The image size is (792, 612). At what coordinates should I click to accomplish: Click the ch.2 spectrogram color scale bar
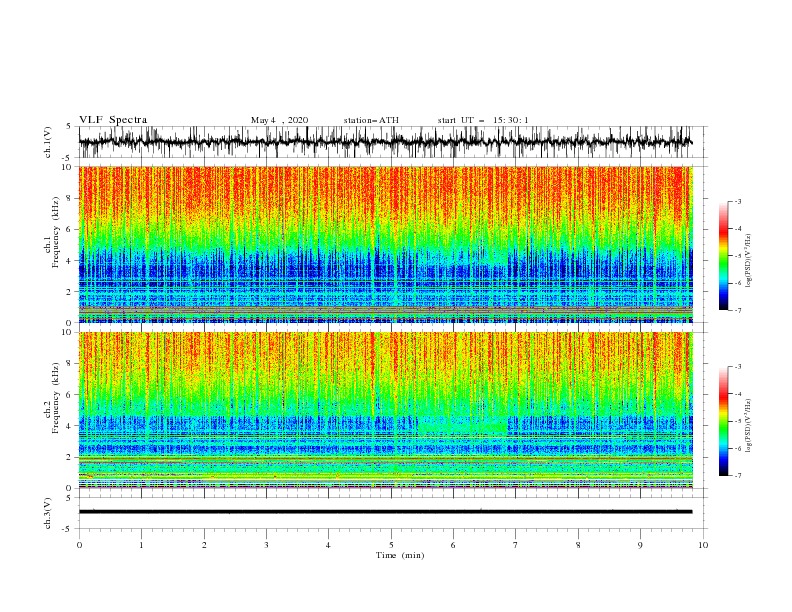coord(723,421)
